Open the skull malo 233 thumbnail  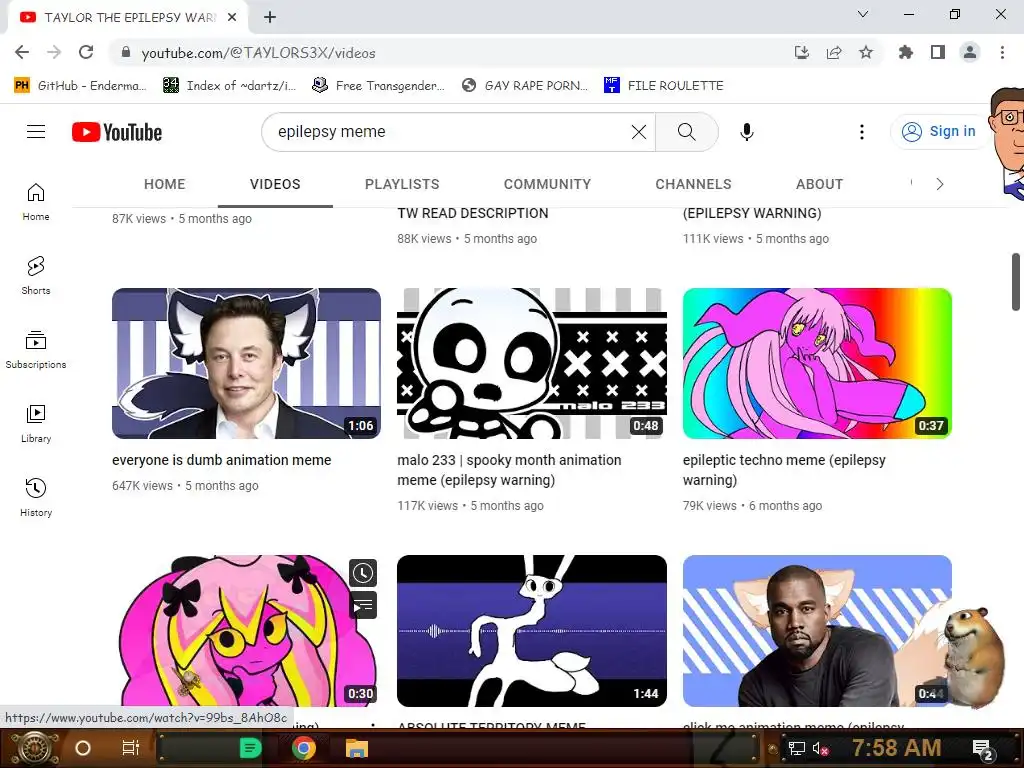point(532,363)
